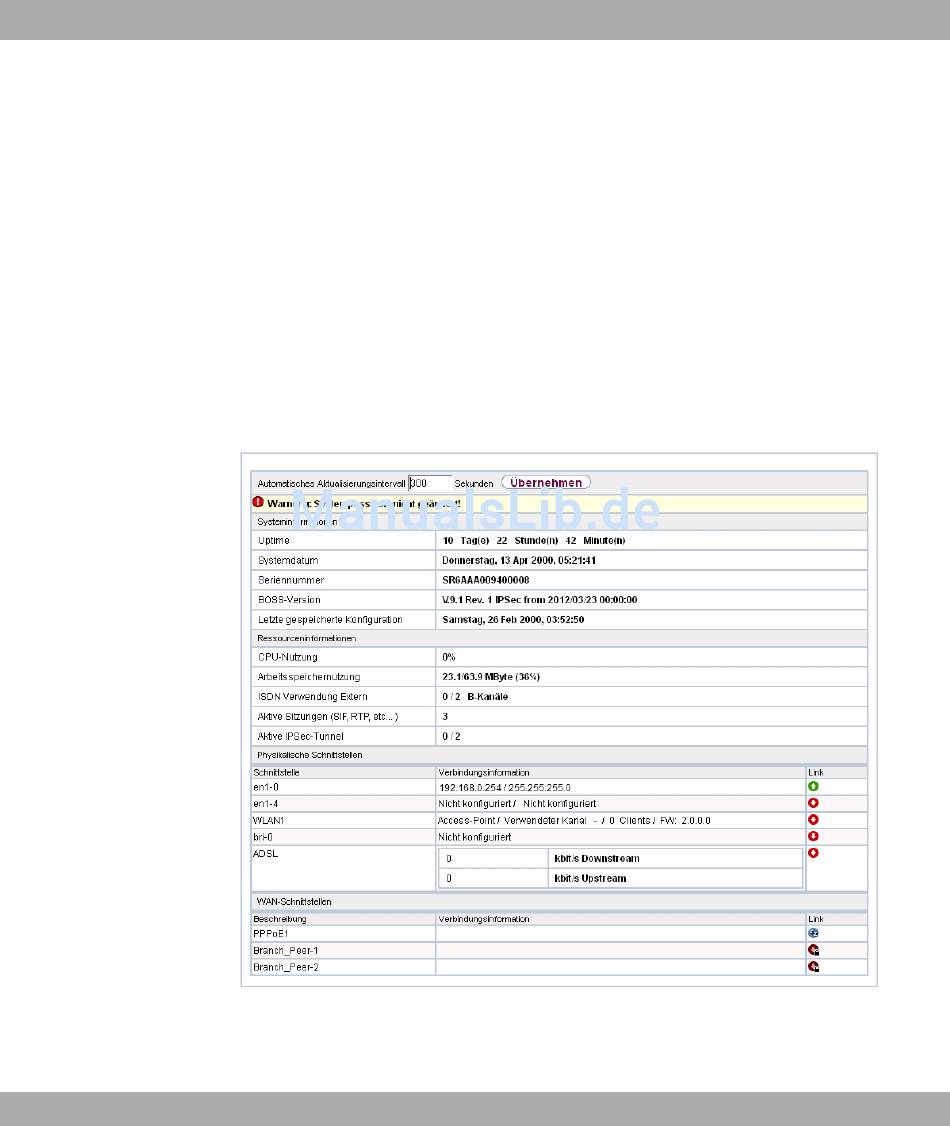Click the PPPoE1 WAN interface entry

tap(271, 934)
